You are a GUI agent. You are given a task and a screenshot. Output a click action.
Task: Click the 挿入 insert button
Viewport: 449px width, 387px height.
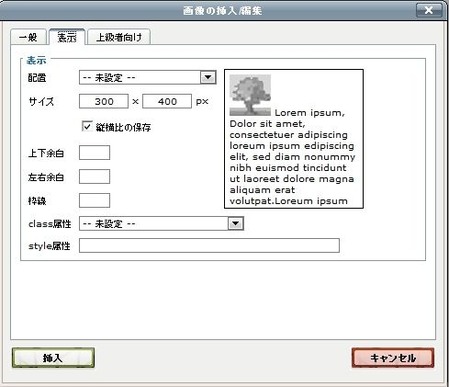coord(53,358)
